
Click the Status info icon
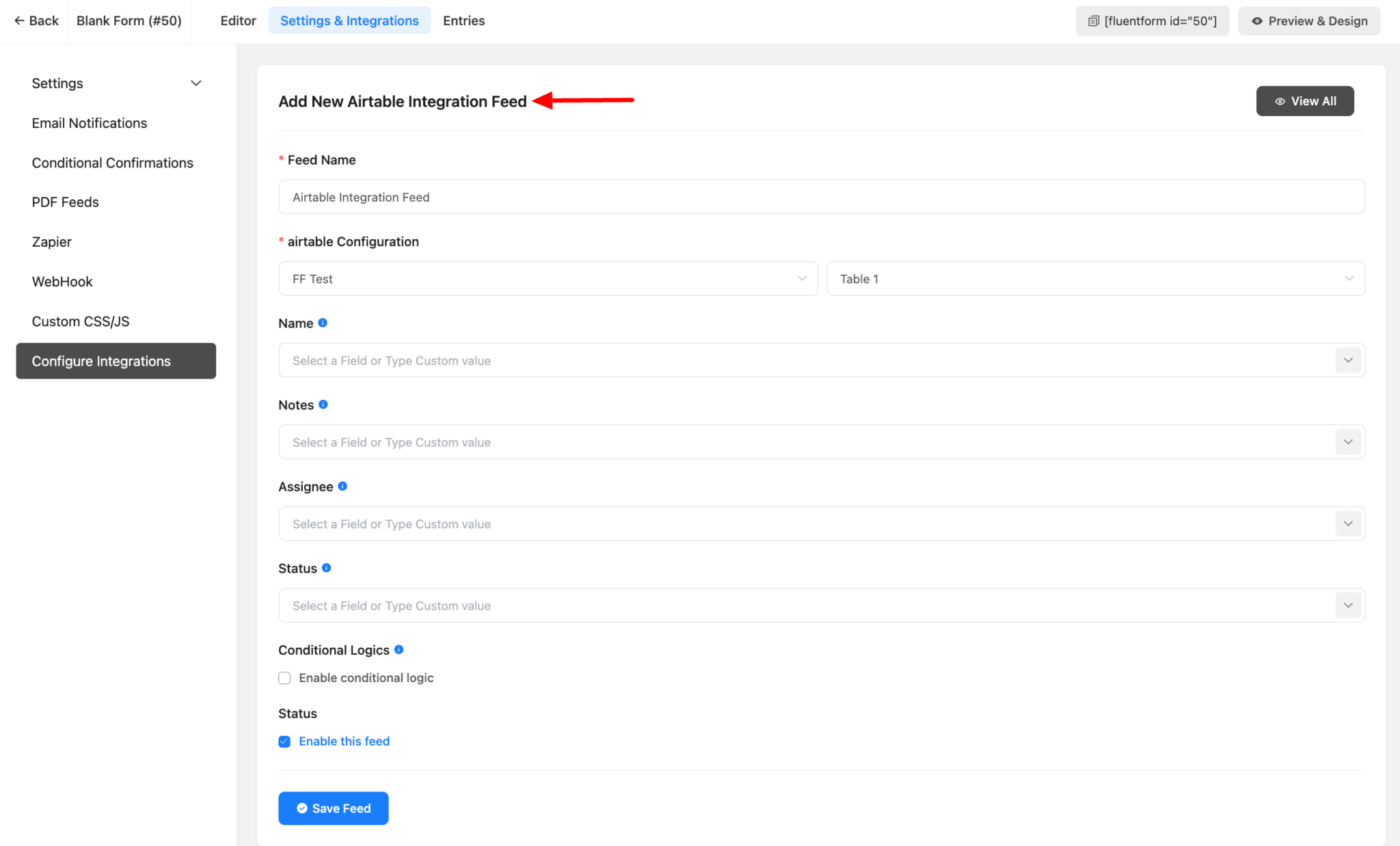click(x=327, y=567)
